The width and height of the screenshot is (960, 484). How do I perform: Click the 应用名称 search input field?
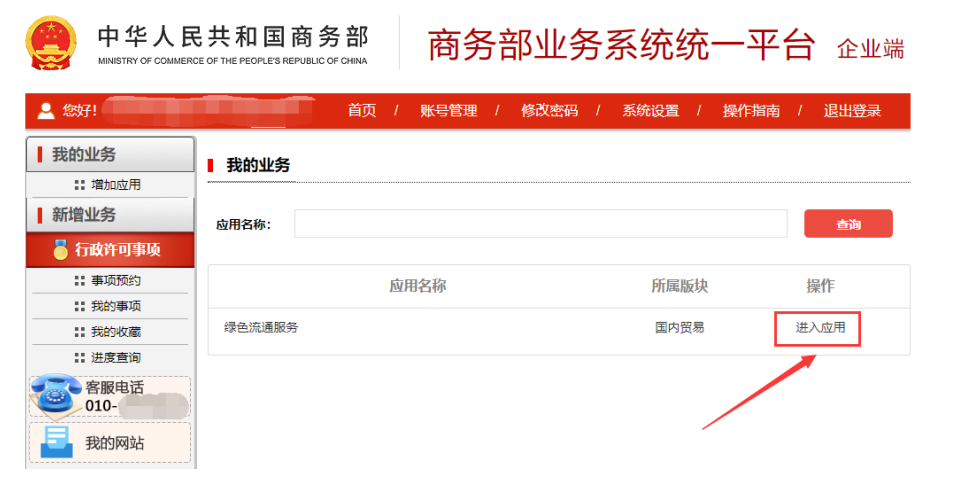pyautogui.click(x=541, y=223)
